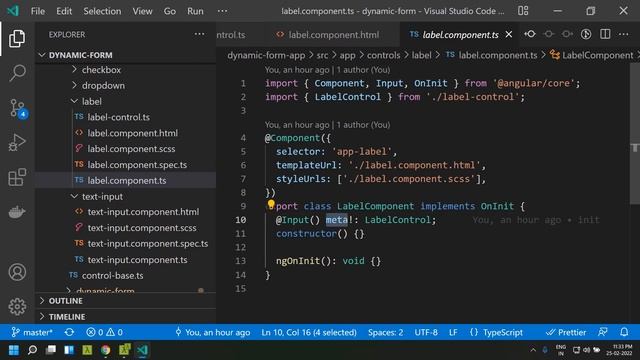Click the Prettier status item
The height and width of the screenshot is (360, 640).
566,332
